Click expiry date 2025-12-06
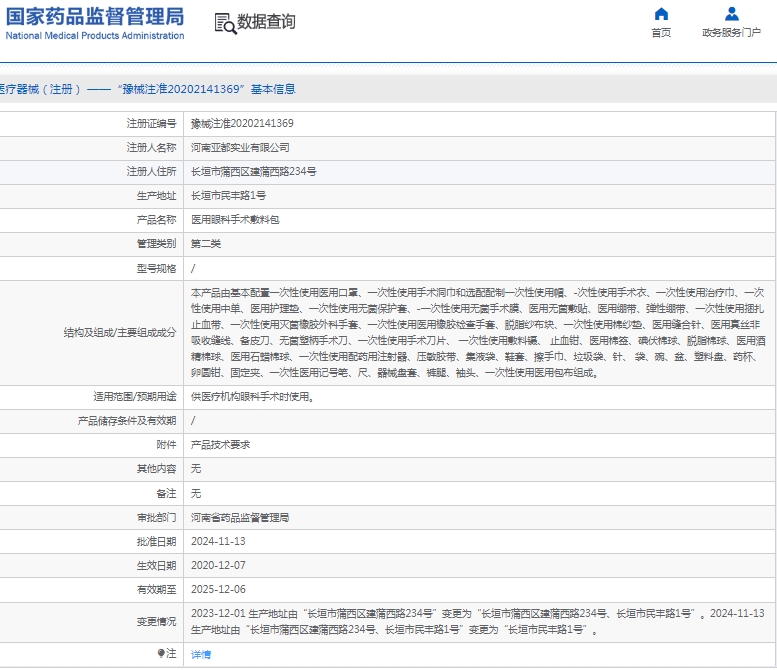 pyautogui.click(x=219, y=589)
